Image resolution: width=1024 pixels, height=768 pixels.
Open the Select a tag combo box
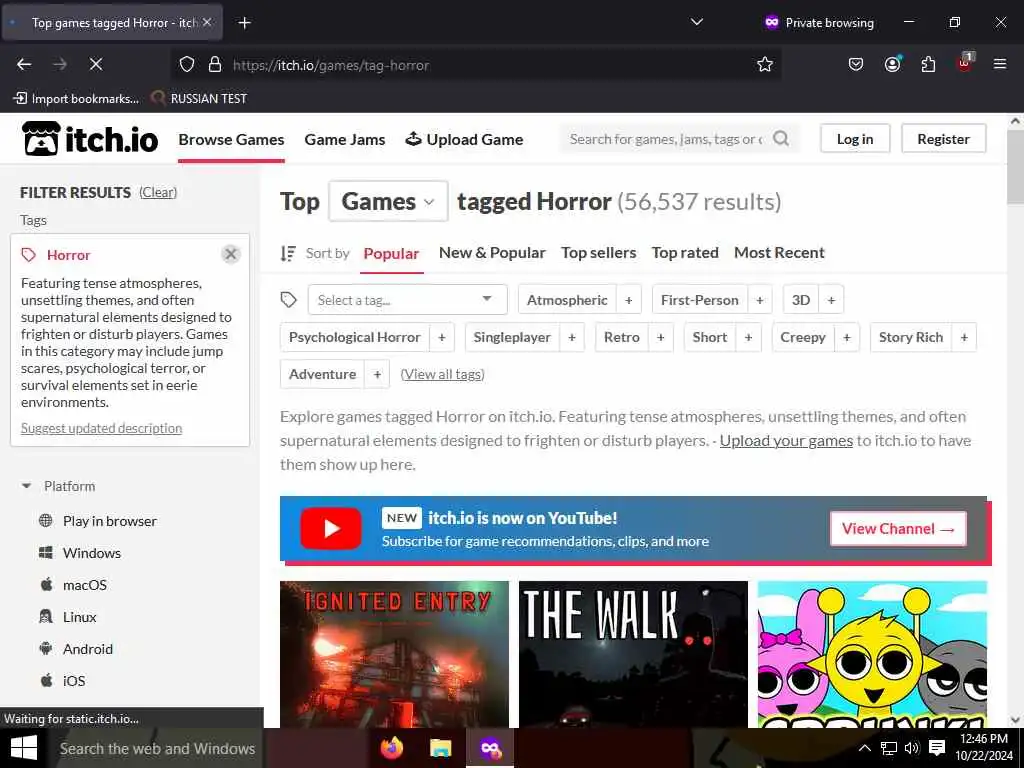(x=408, y=300)
